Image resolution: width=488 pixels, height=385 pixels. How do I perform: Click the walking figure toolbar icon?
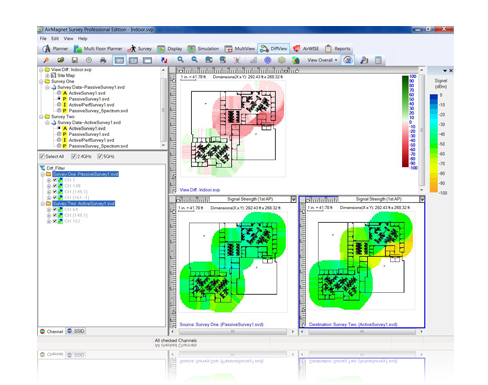237,60
